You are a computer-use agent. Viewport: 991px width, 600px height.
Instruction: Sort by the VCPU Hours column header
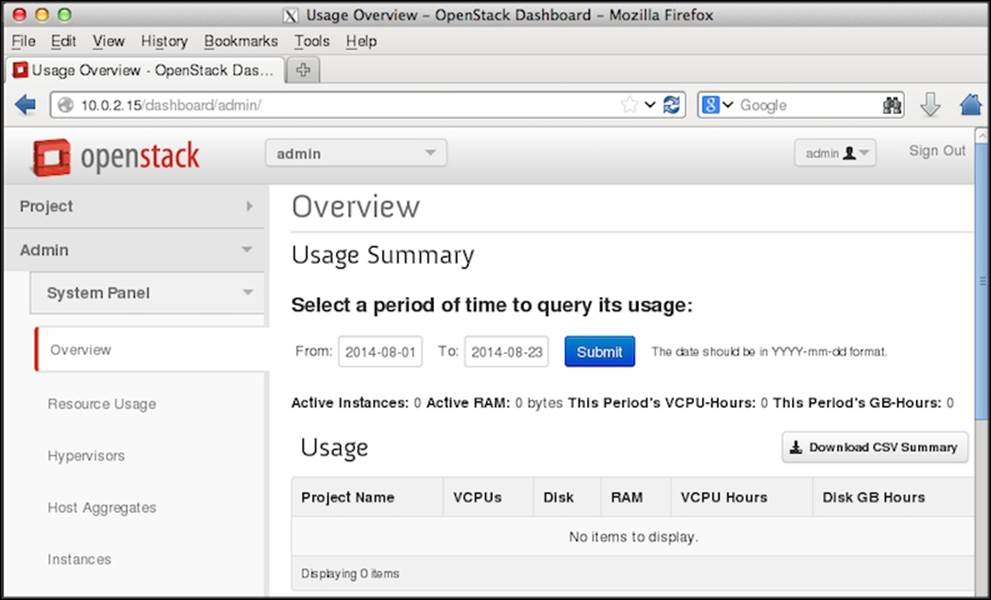pyautogui.click(x=724, y=497)
